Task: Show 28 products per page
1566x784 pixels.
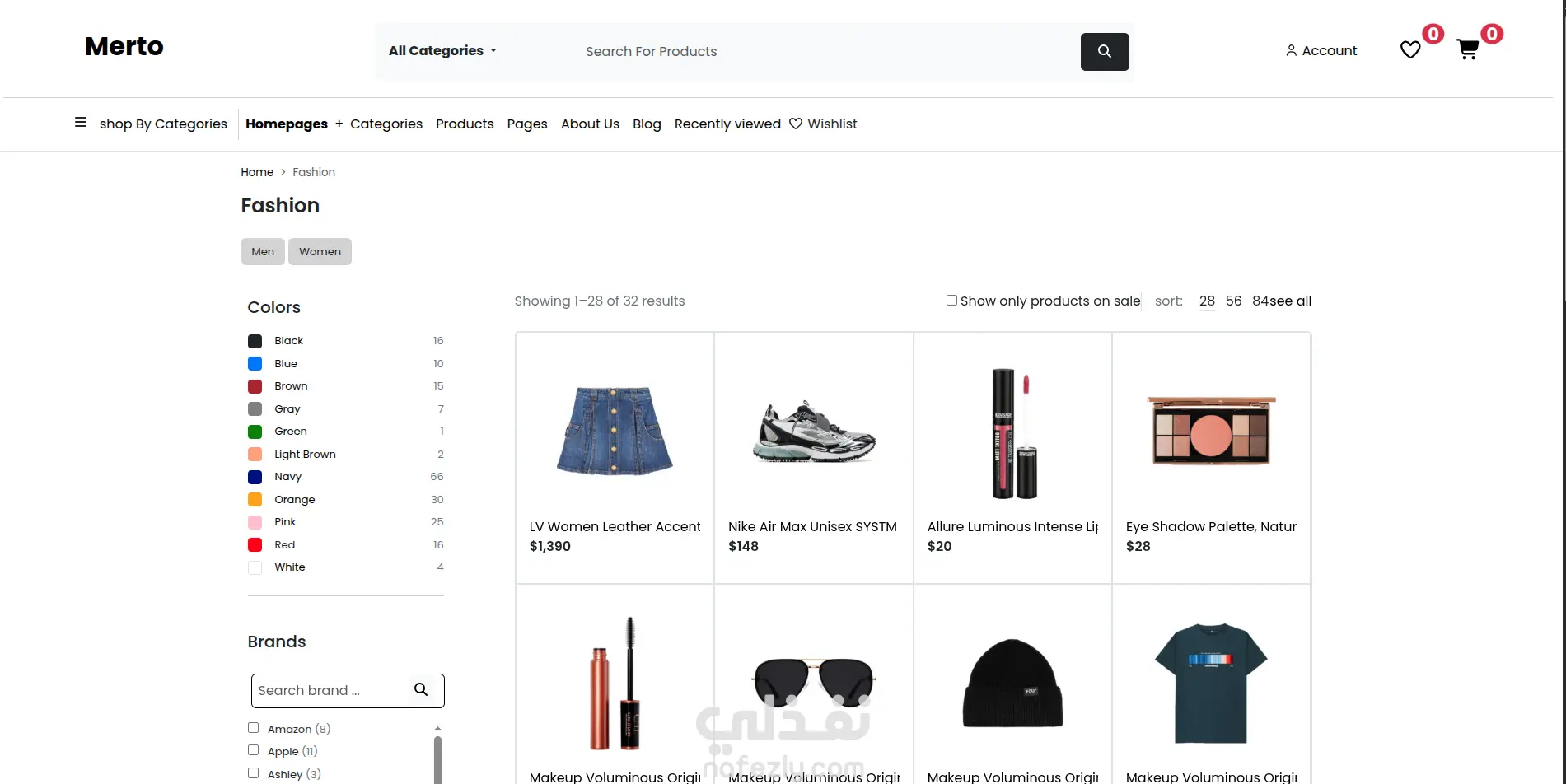Action: pyautogui.click(x=1207, y=301)
